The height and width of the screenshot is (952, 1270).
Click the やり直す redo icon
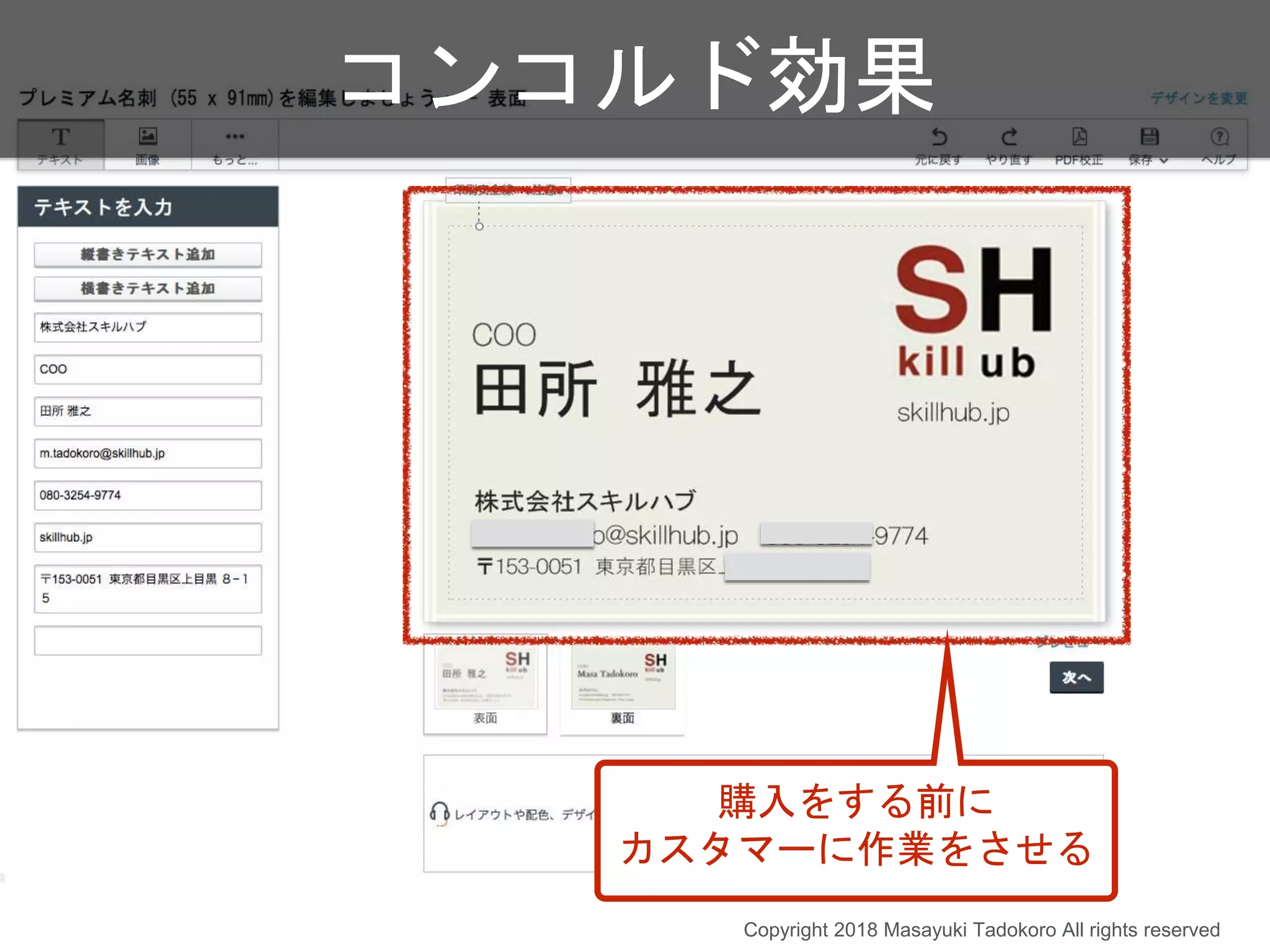pyautogui.click(x=1009, y=137)
